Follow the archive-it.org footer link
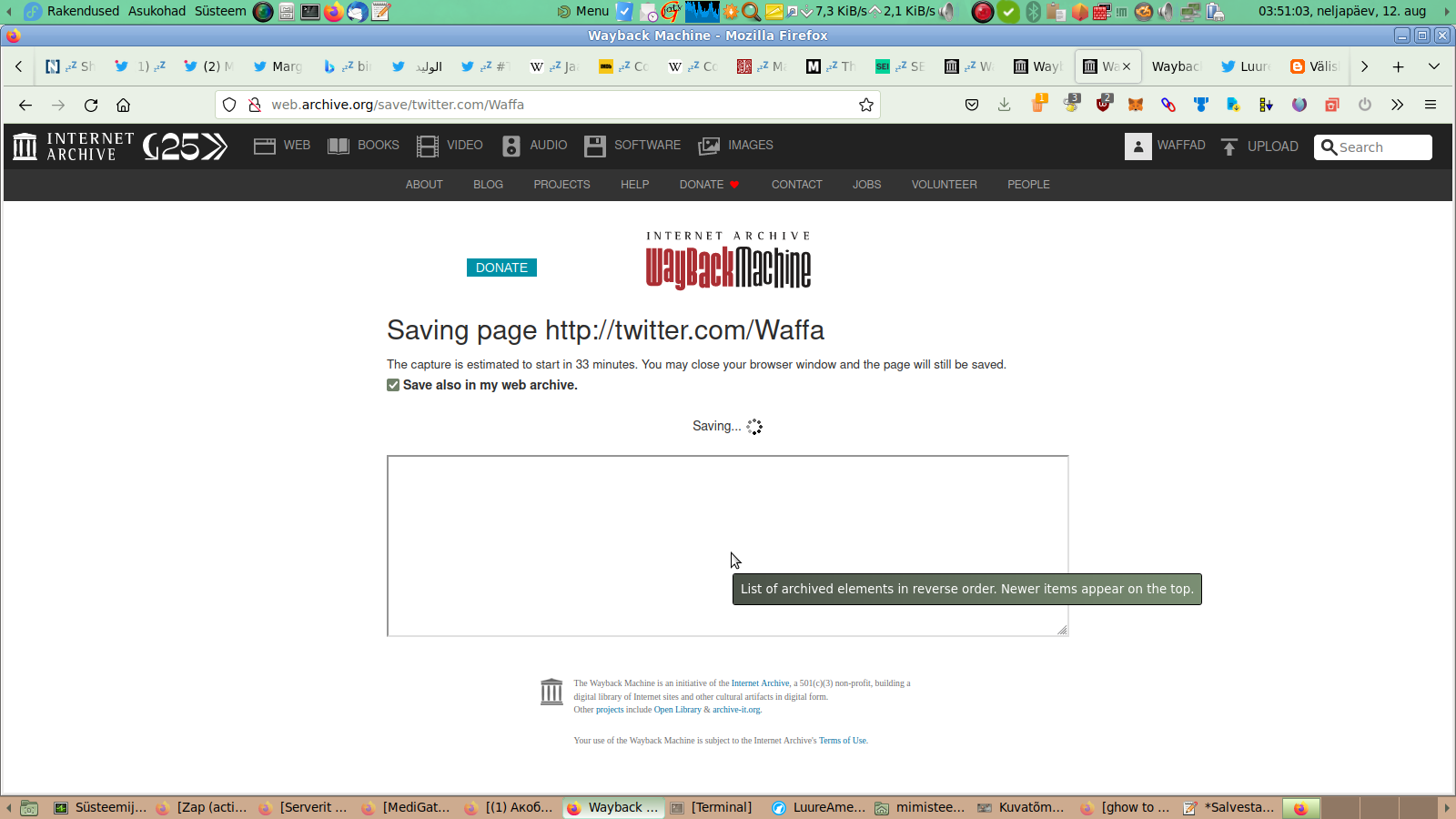Screen dimensions: 1456x819 click(x=736, y=710)
